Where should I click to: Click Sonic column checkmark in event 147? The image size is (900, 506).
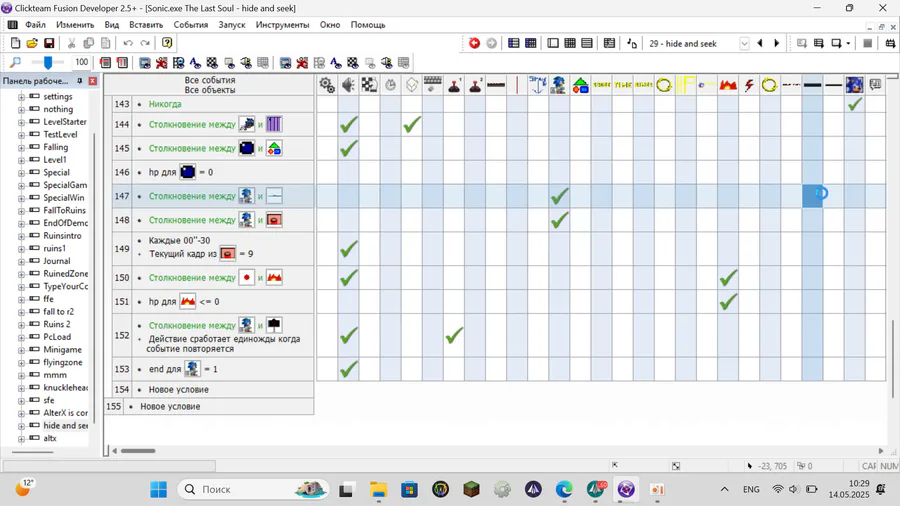559,196
